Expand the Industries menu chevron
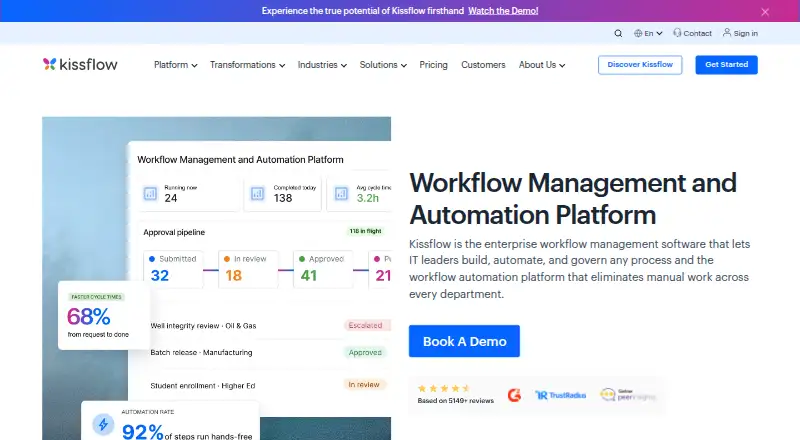The width and height of the screenshot is (800, 440). click(344, 65)
